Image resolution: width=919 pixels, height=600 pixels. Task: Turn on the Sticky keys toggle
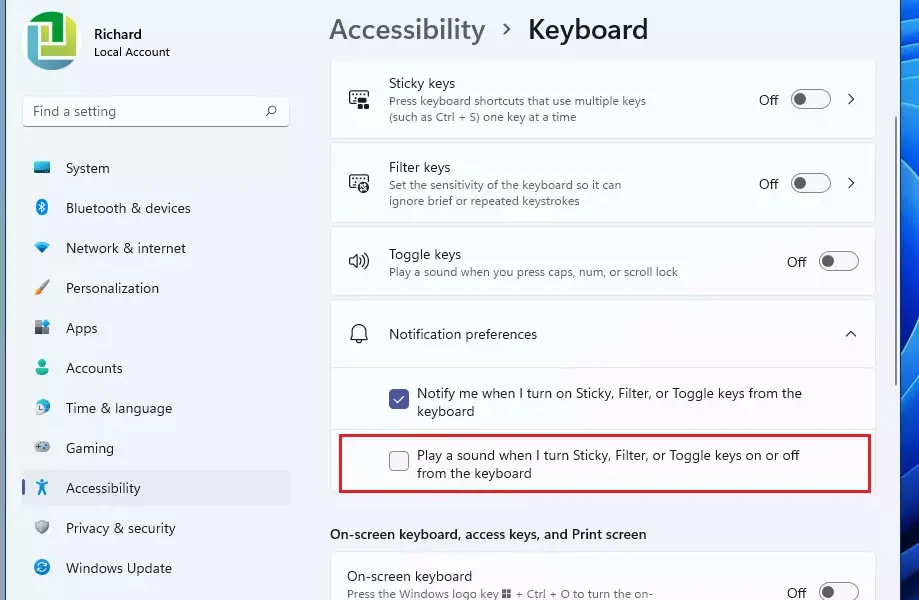pos(810,99)
